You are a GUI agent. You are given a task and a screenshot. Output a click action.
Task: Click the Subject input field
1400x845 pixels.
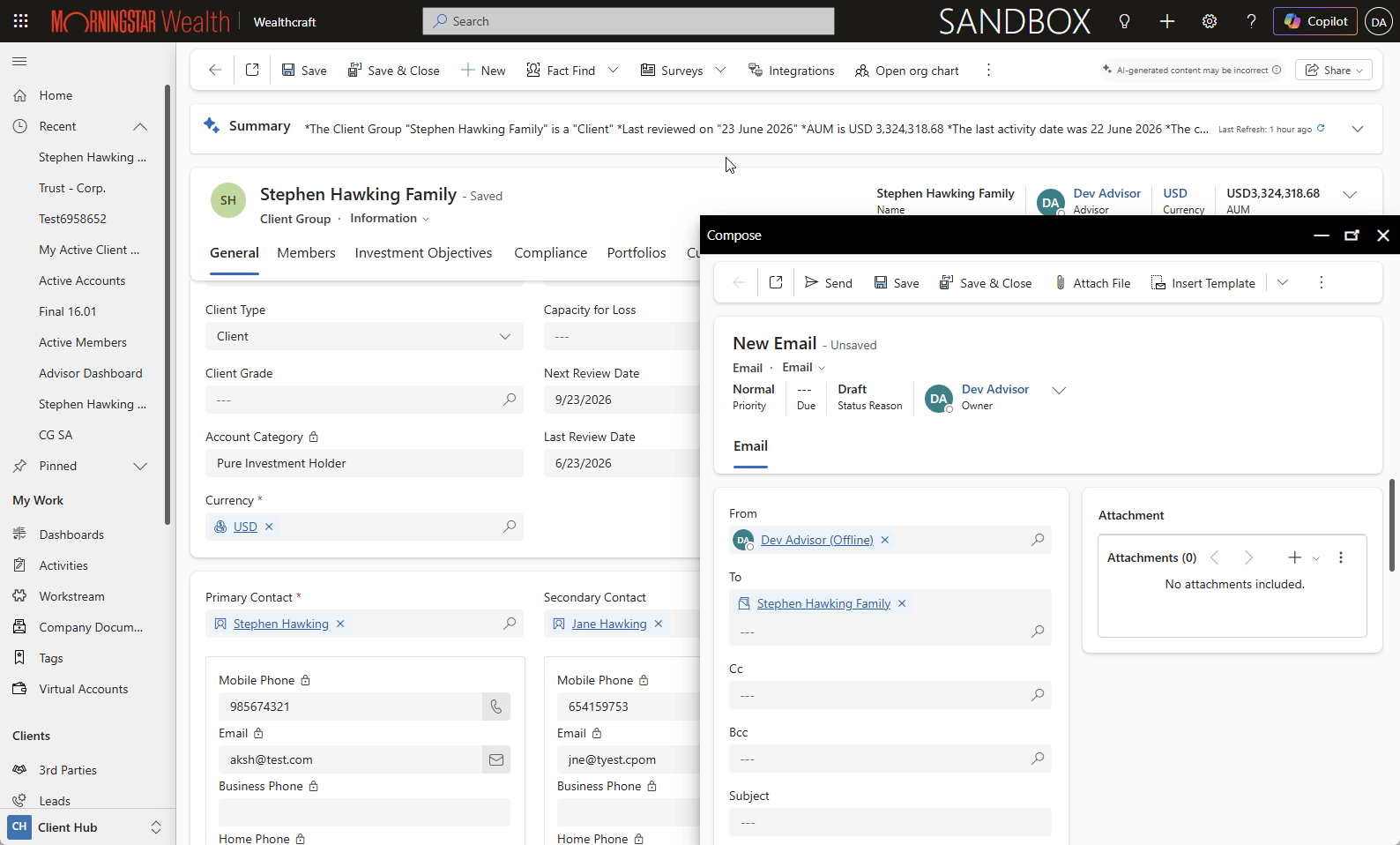pyautogui.click(x=890, y=822)
